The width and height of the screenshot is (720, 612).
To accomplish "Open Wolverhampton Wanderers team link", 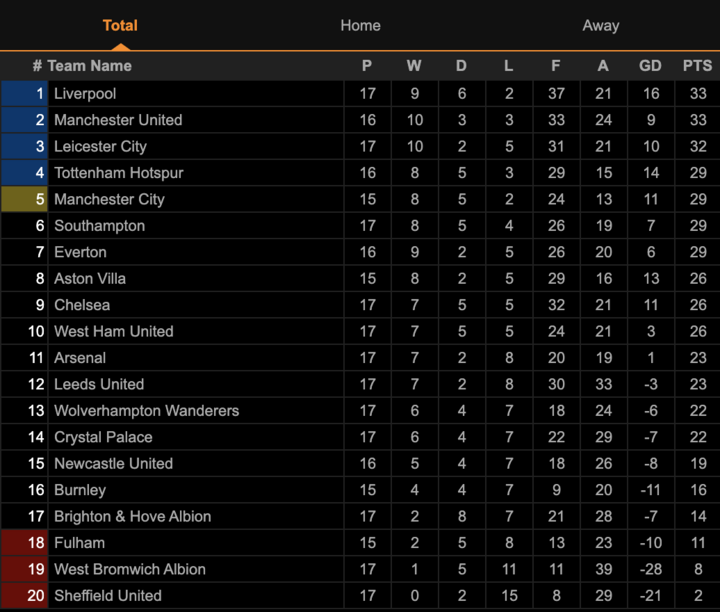I will click(x=146, y=411).
